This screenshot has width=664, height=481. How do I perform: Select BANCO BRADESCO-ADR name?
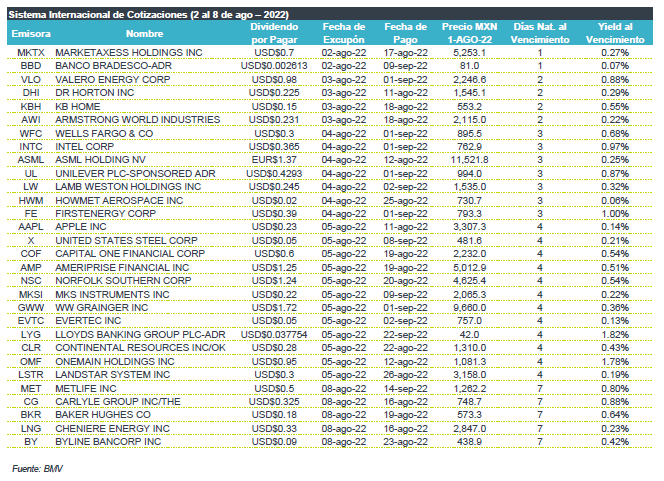tap(113, 66)
